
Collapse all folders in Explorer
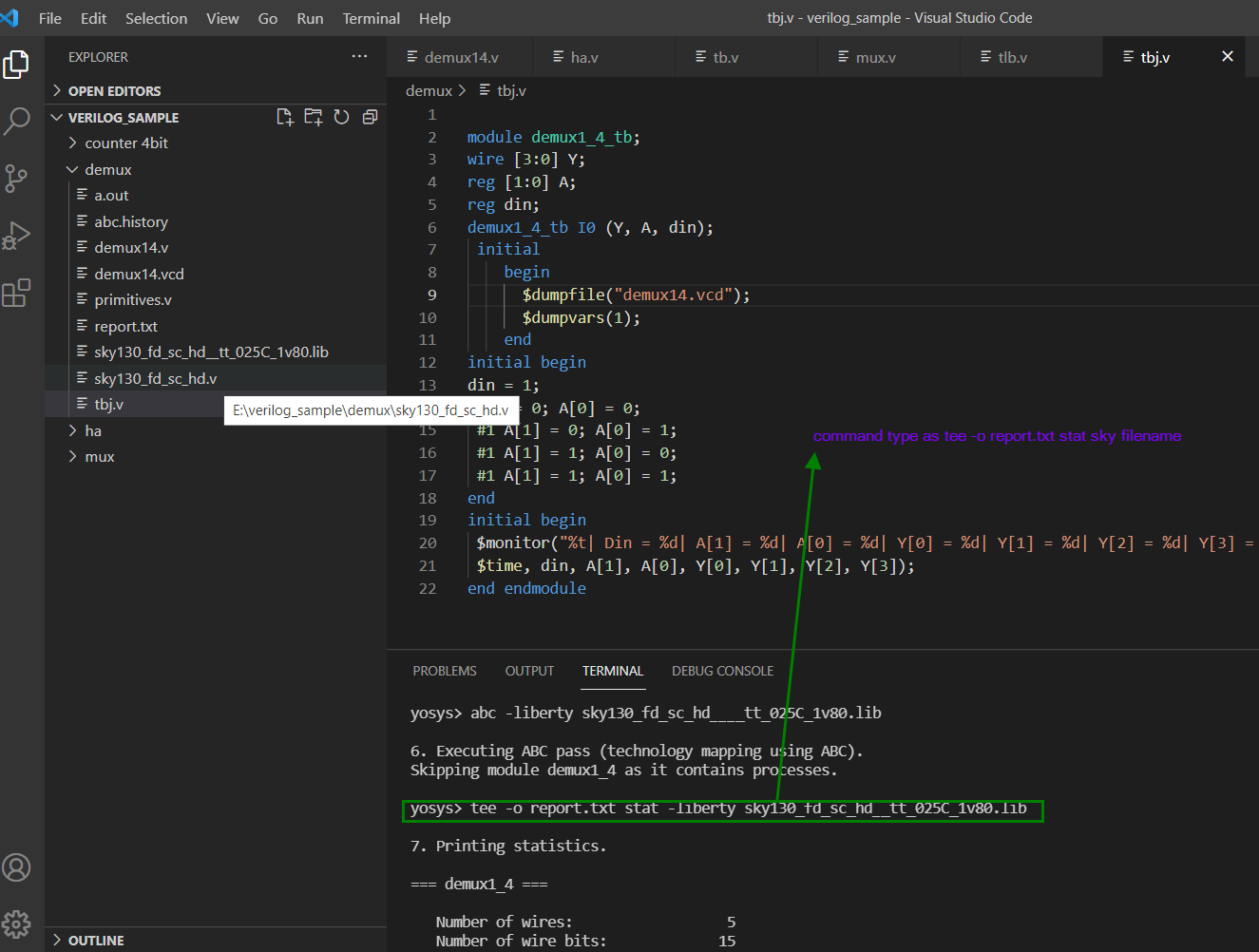coord(370,117)
